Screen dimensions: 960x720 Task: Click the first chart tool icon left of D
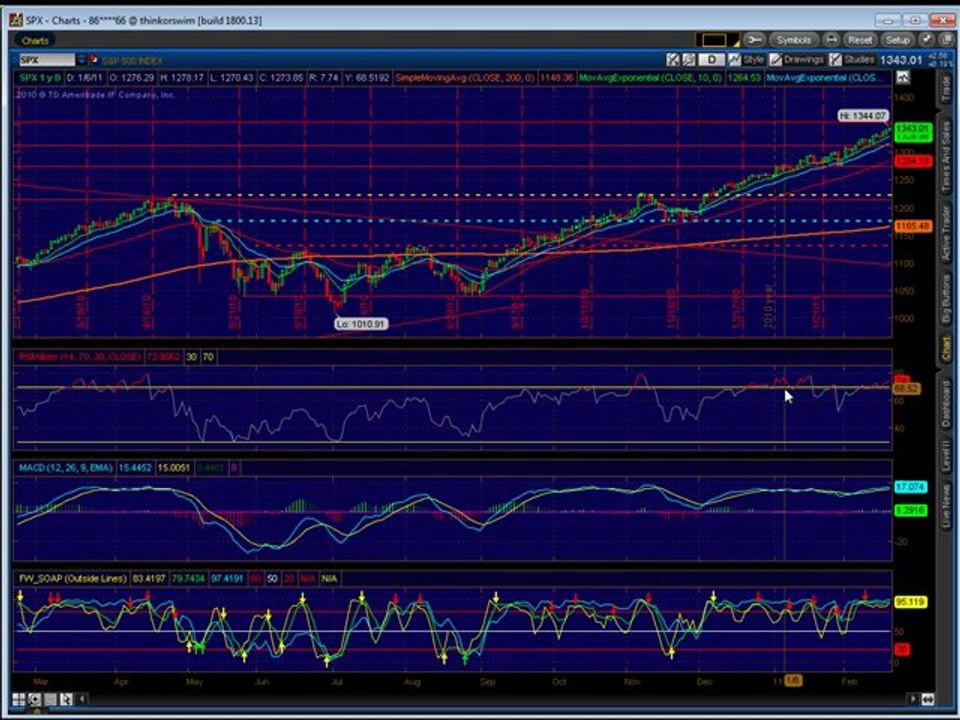(x=673, y=59)
